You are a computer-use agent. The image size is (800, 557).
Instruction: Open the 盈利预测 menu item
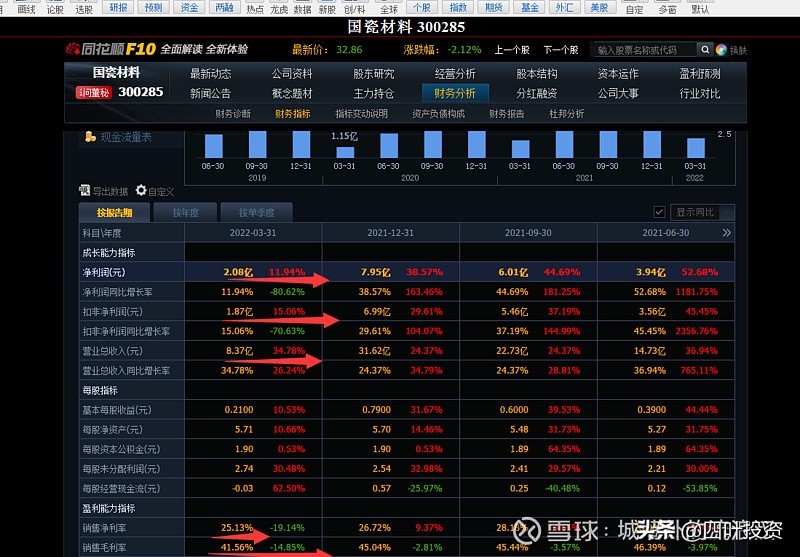699,74
